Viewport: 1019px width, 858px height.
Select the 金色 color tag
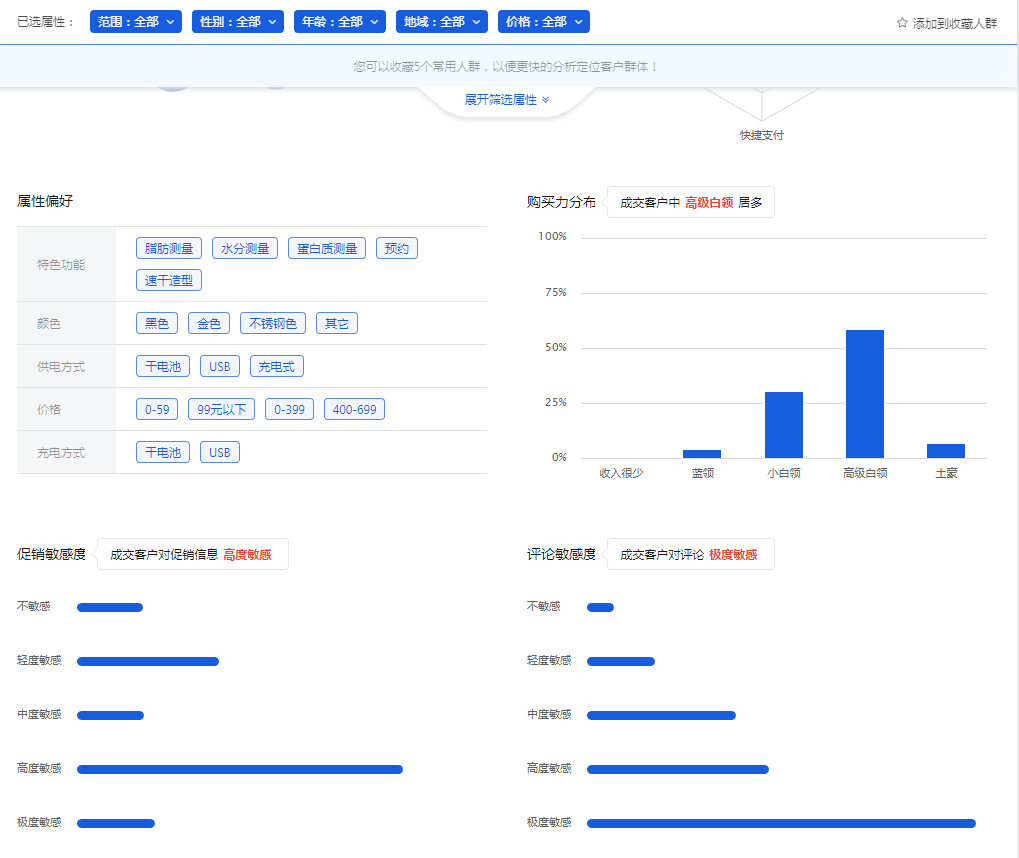(209, 324)
